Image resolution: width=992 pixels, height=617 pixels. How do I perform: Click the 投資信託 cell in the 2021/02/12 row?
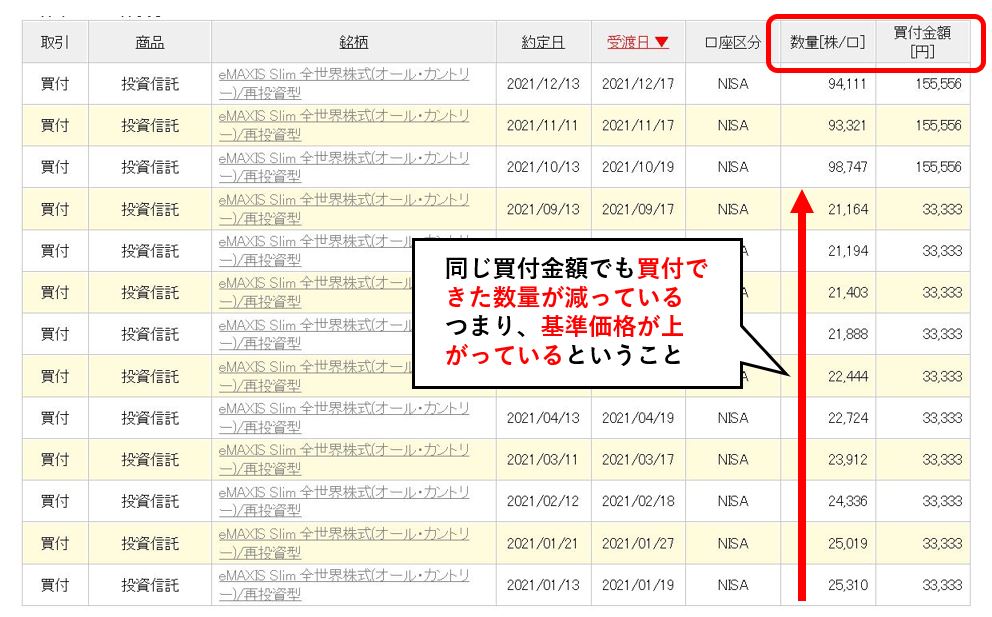point(150,501)
